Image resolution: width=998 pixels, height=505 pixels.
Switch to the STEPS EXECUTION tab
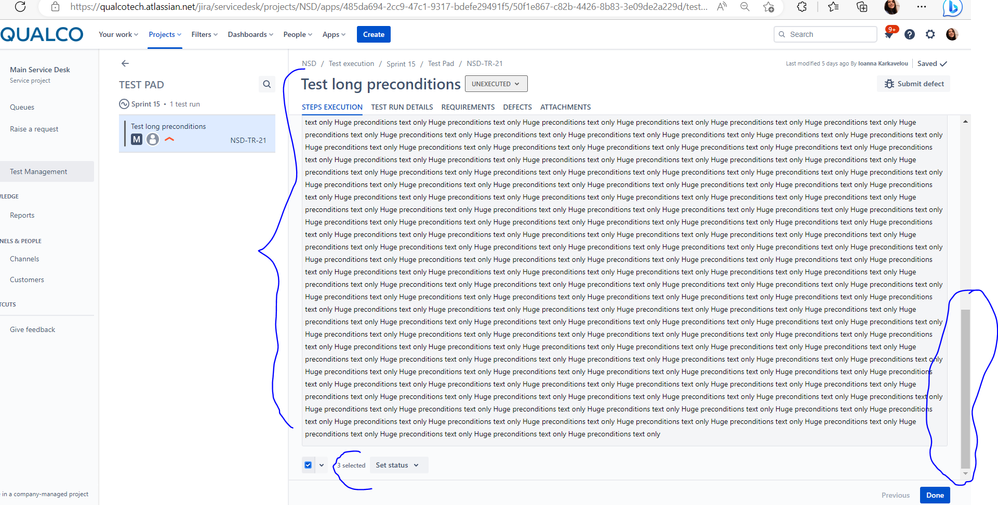point(332,107)
